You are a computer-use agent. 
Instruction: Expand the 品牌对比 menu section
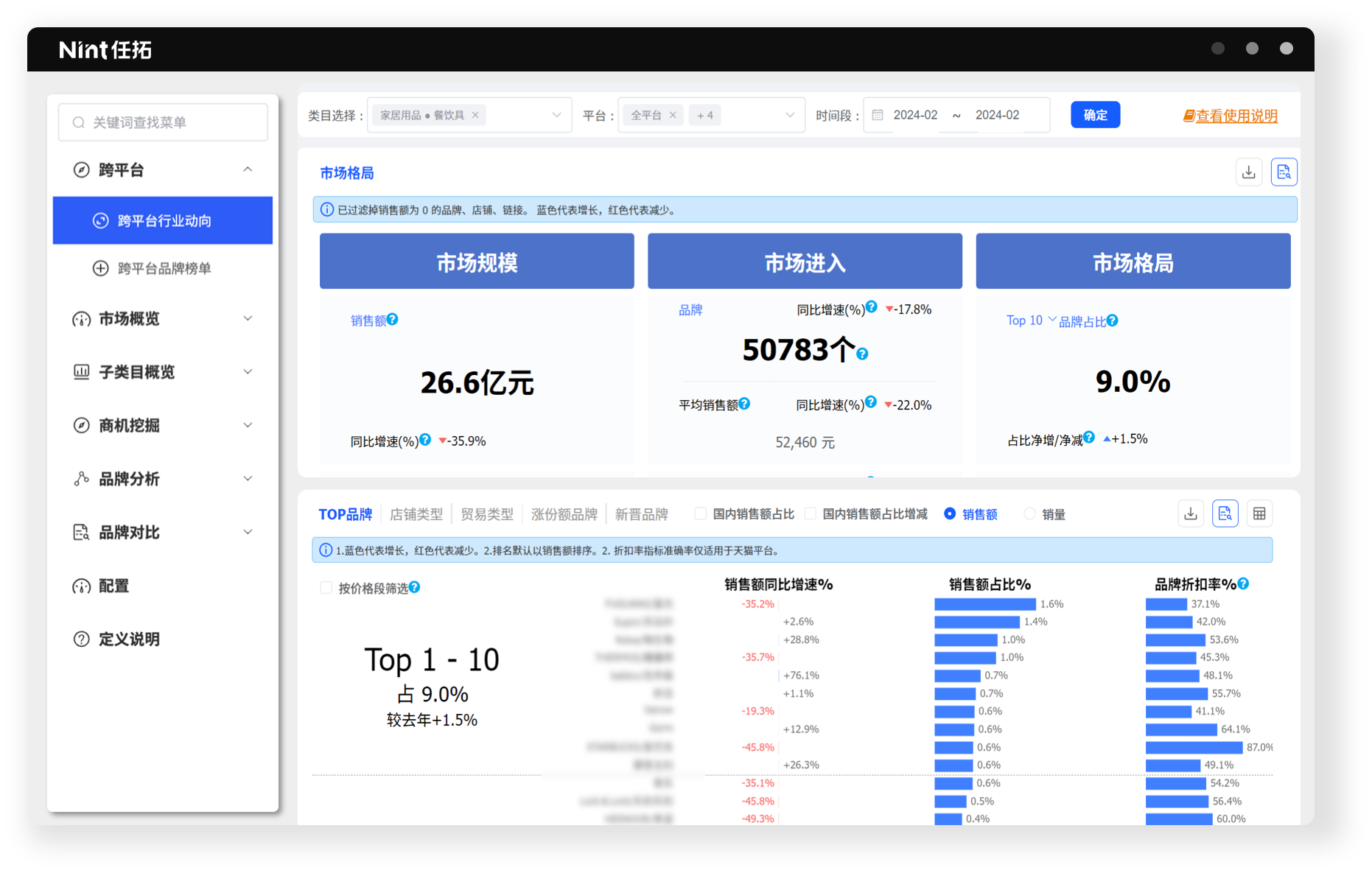pyautogui.click(x=248, y=532)
